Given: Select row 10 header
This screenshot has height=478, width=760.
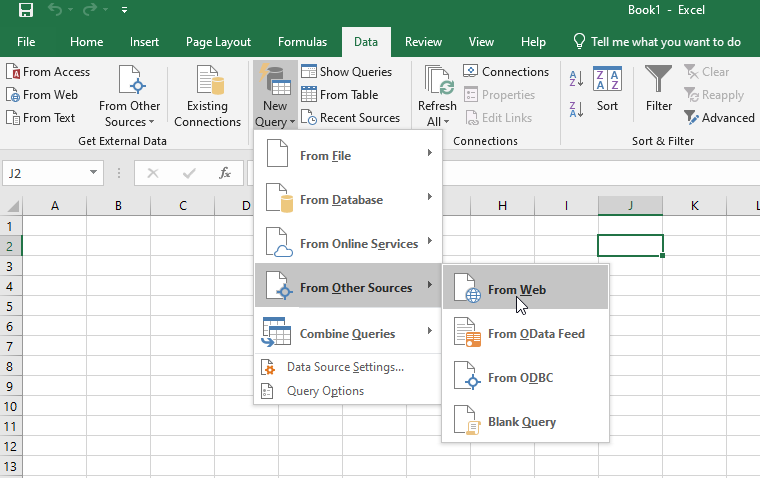Looking at the screenshot, I should (10, 406).
